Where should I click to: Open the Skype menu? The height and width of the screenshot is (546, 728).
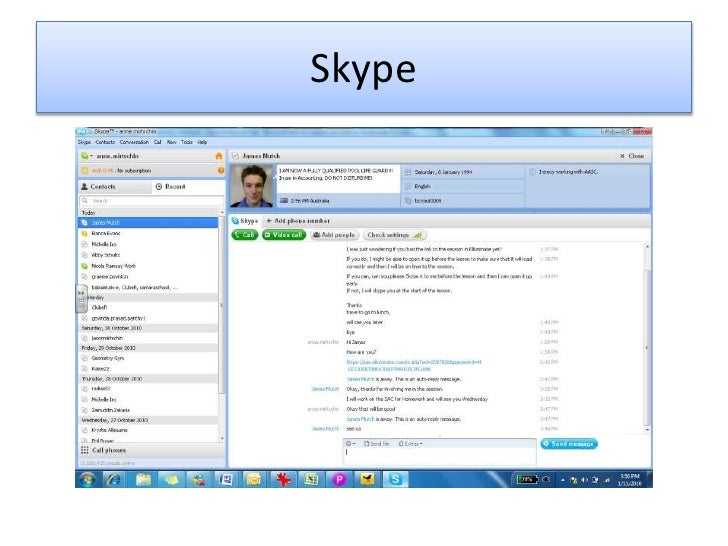84,142
